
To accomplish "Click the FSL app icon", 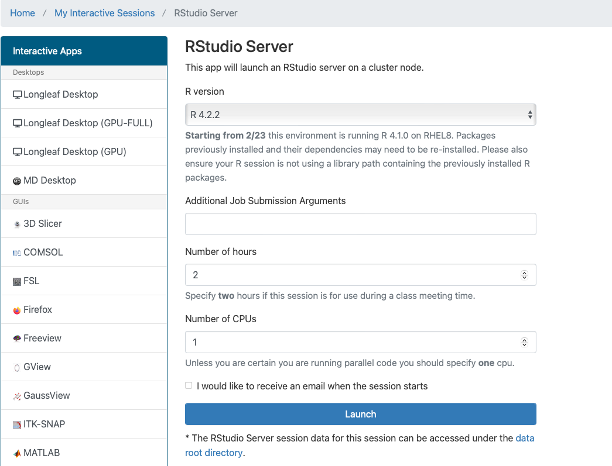I will [x=17, y=281].
